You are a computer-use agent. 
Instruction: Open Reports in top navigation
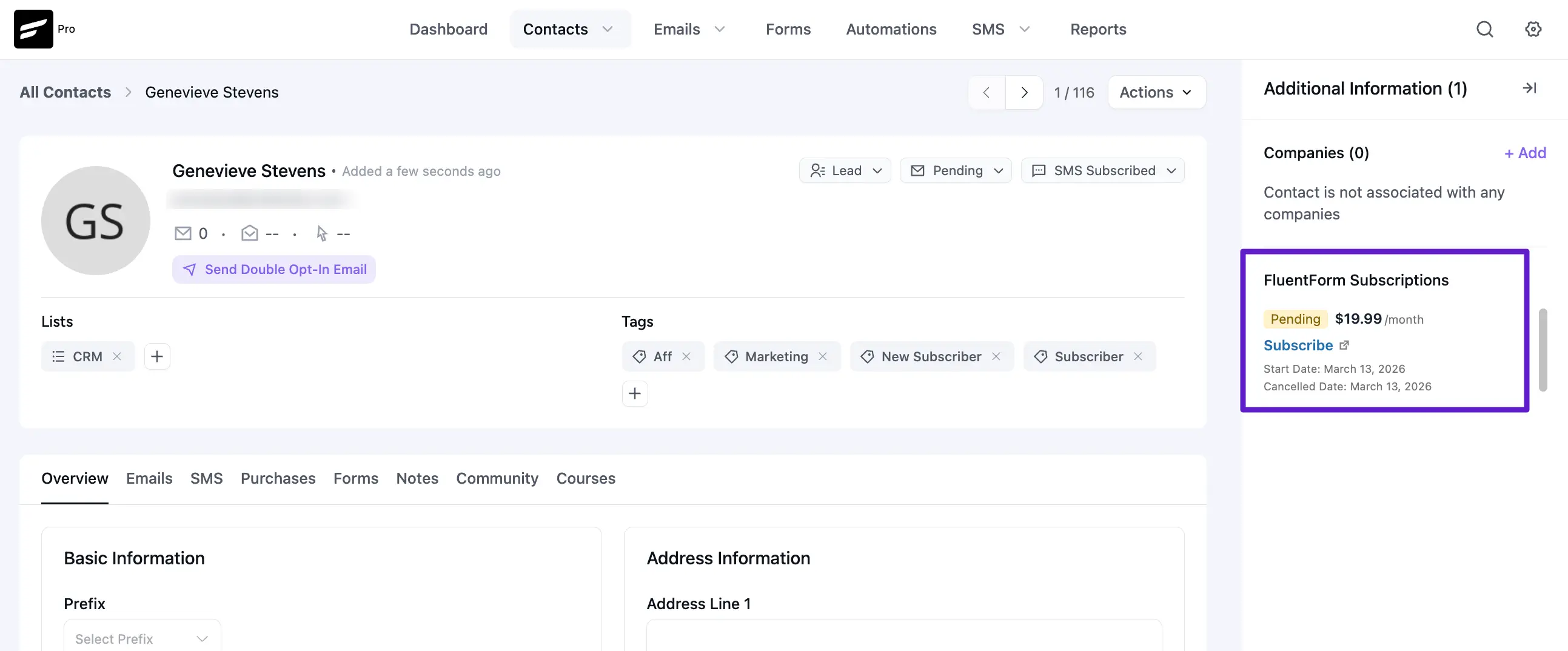[x=1098, y=29]
